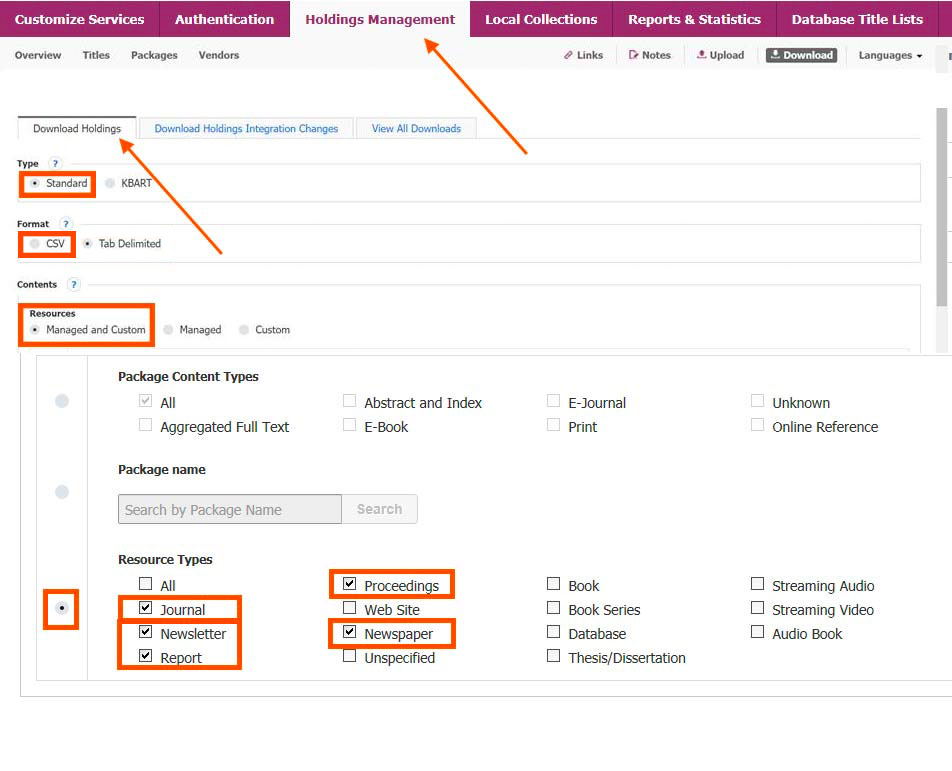Viewport: 952px width, 771px height.
Task: Check All under Resource Types
Action: tap(145, 584)
